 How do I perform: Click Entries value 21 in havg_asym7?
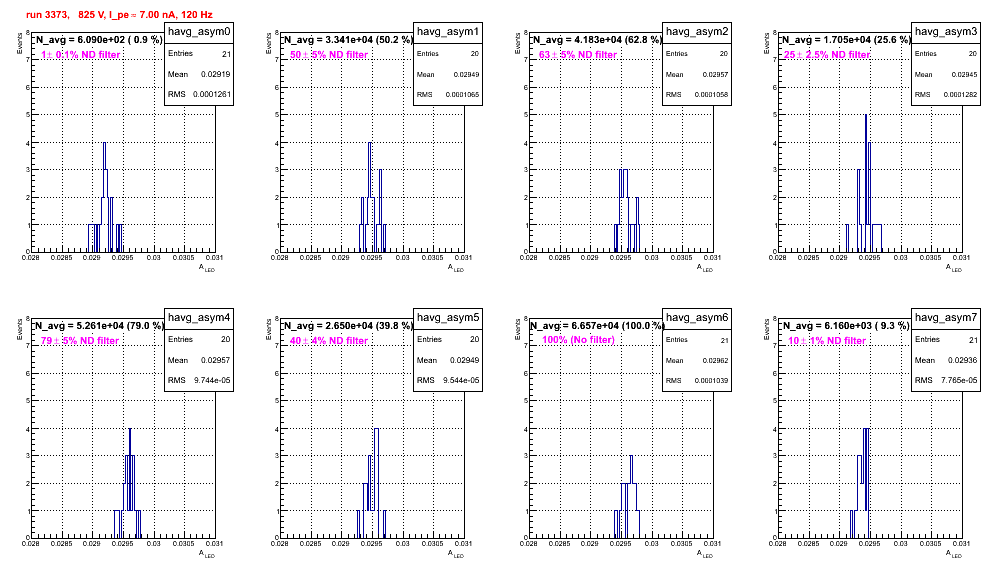tap(974, 340)
